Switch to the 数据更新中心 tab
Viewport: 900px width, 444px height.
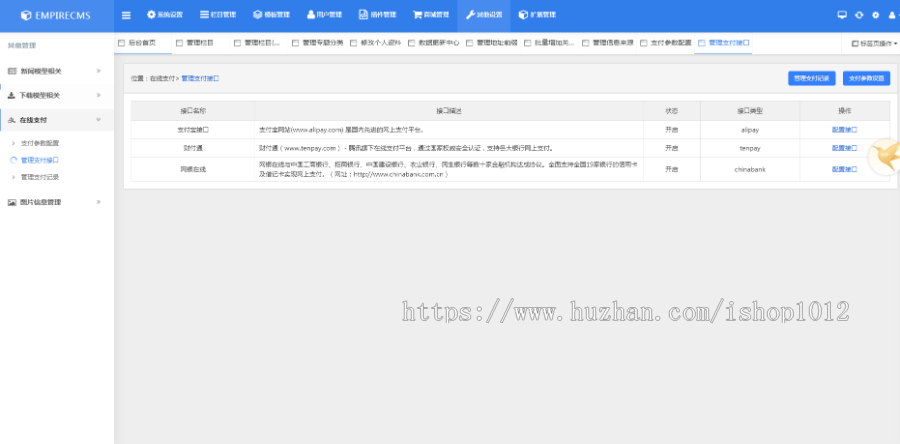[433, 42]
